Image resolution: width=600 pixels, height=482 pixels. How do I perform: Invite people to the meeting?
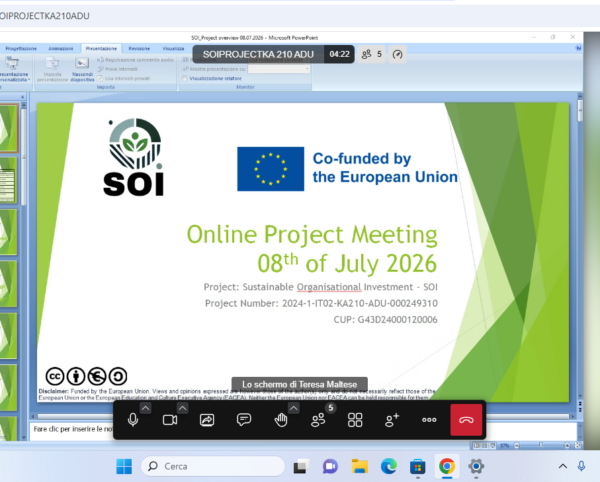[x=392, y=420]
